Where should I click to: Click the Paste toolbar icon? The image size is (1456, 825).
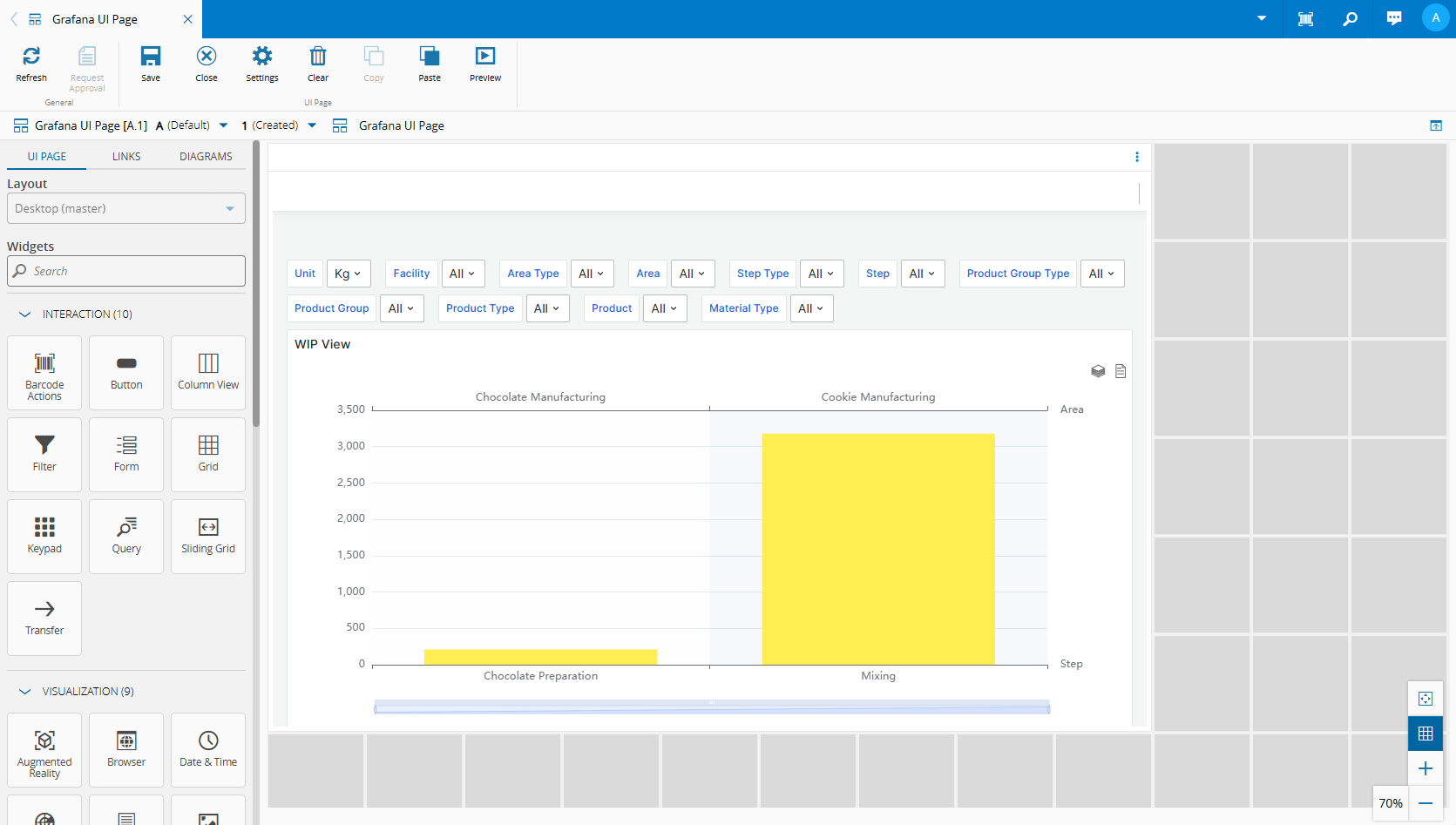pyautogui.click(x=430, y=57)
